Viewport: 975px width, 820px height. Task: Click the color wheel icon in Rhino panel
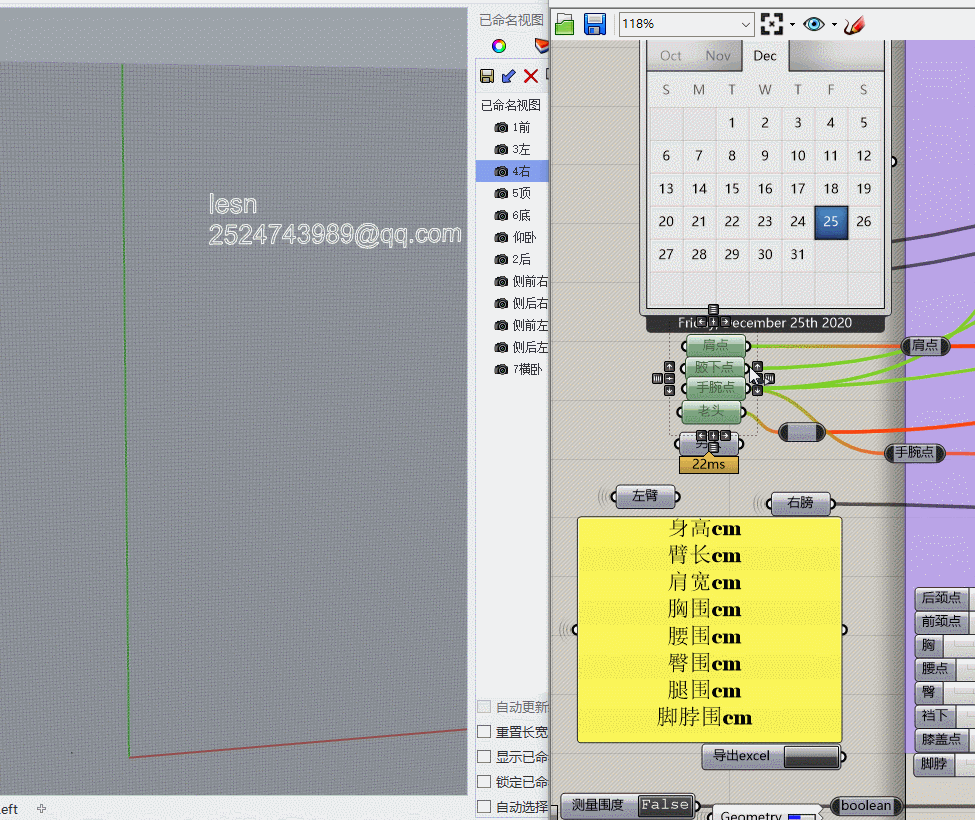click(x=499, y=46)
